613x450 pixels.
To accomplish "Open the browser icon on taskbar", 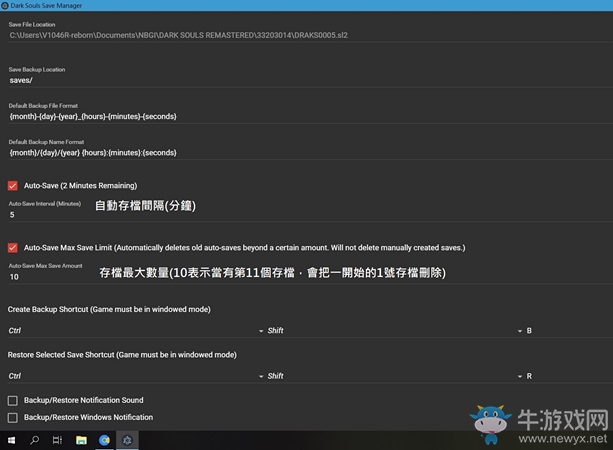I will pyautogui.click(x=104, y=440).
